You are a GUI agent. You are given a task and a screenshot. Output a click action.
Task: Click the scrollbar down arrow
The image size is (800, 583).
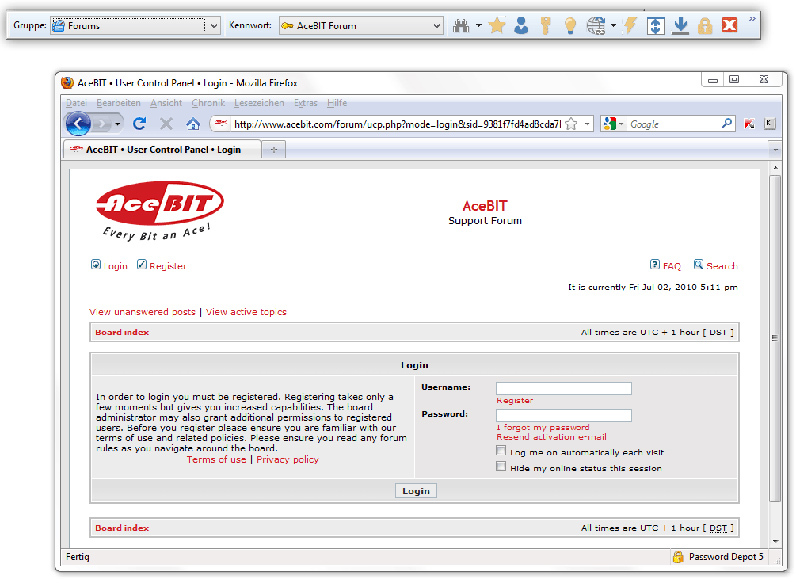point(776,541)
